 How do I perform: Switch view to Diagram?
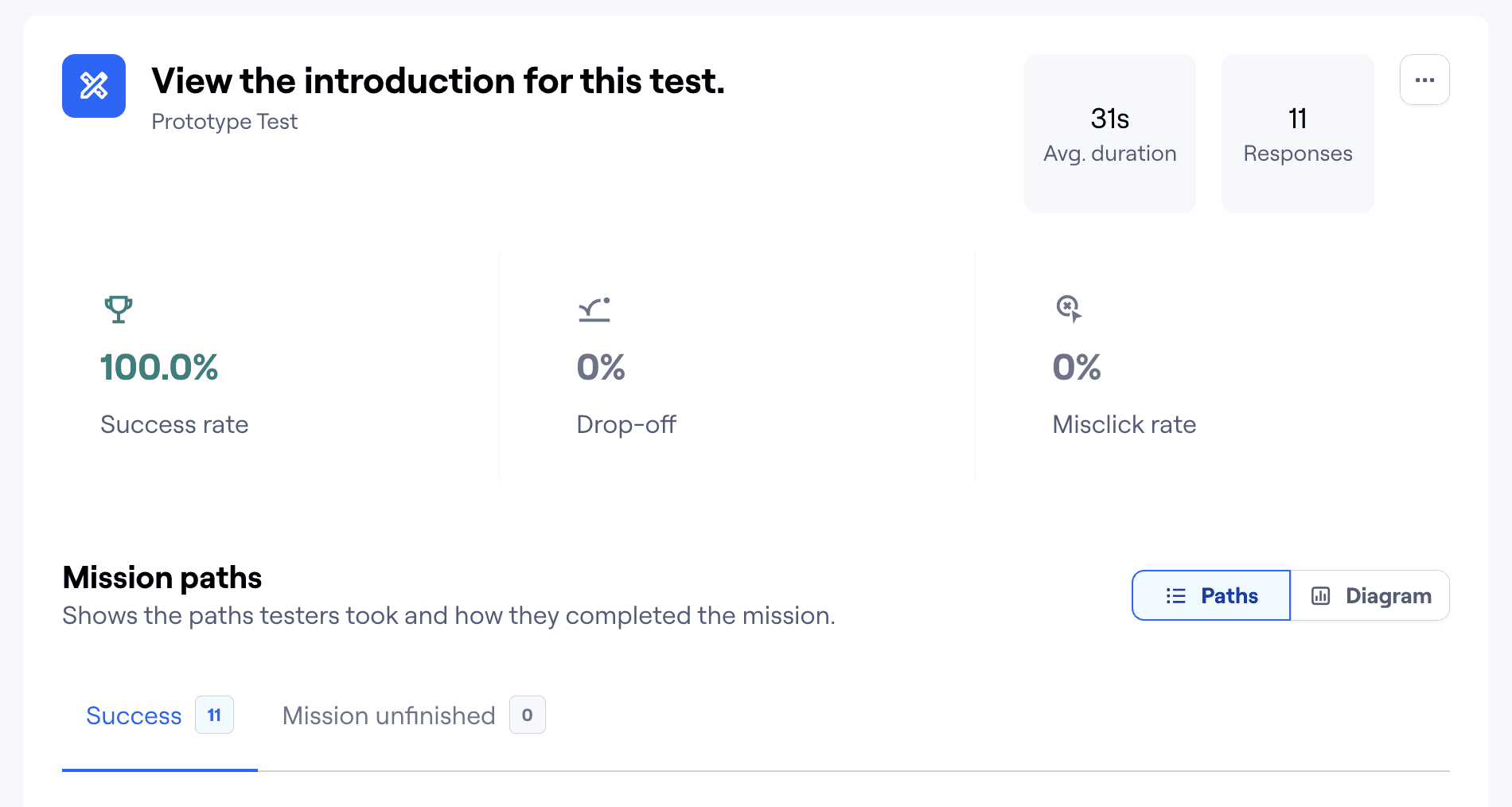pyautogui.click(x=1370, y=596)
